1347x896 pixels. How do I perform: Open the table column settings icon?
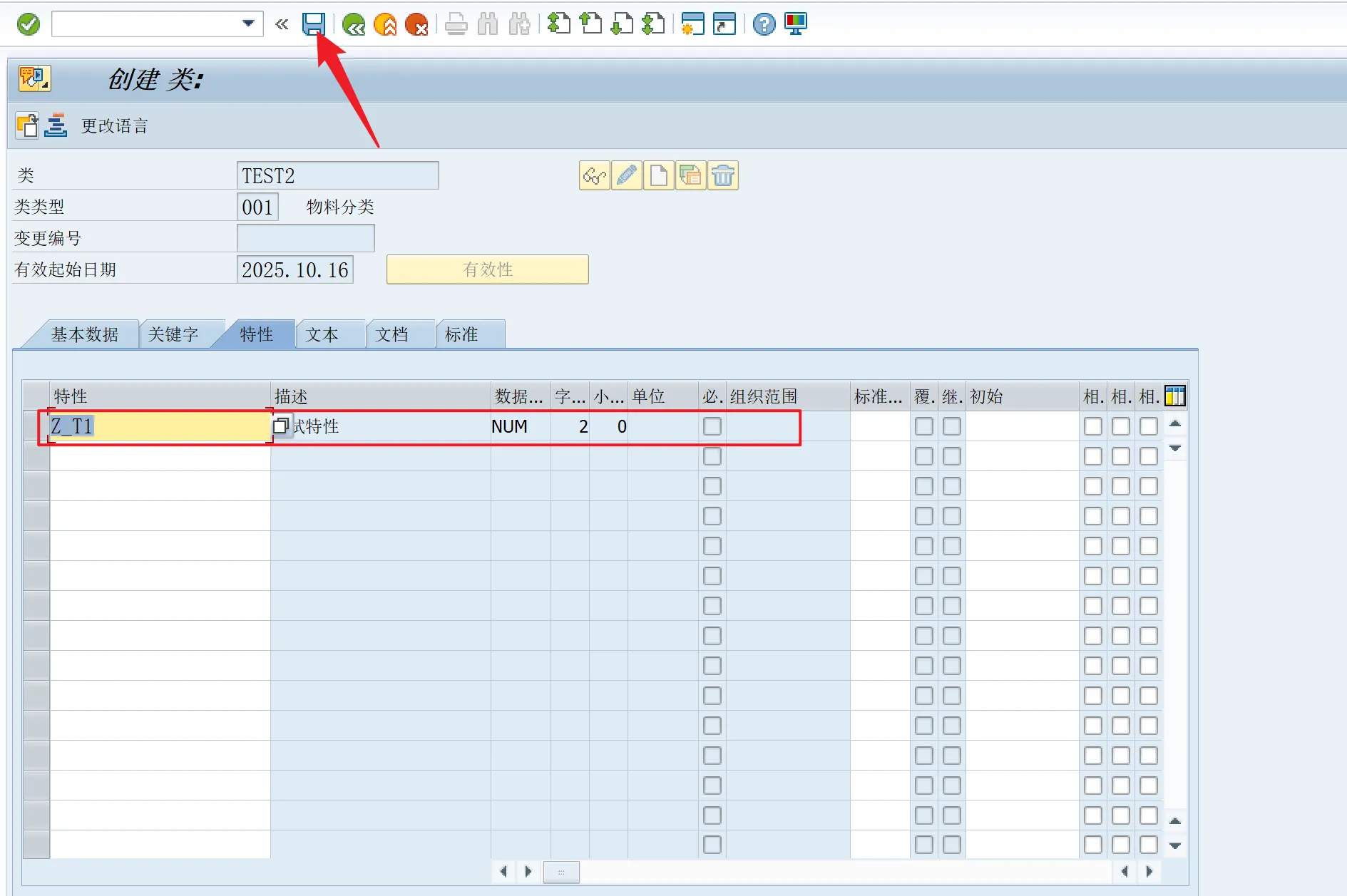(x=1174, y=396)
